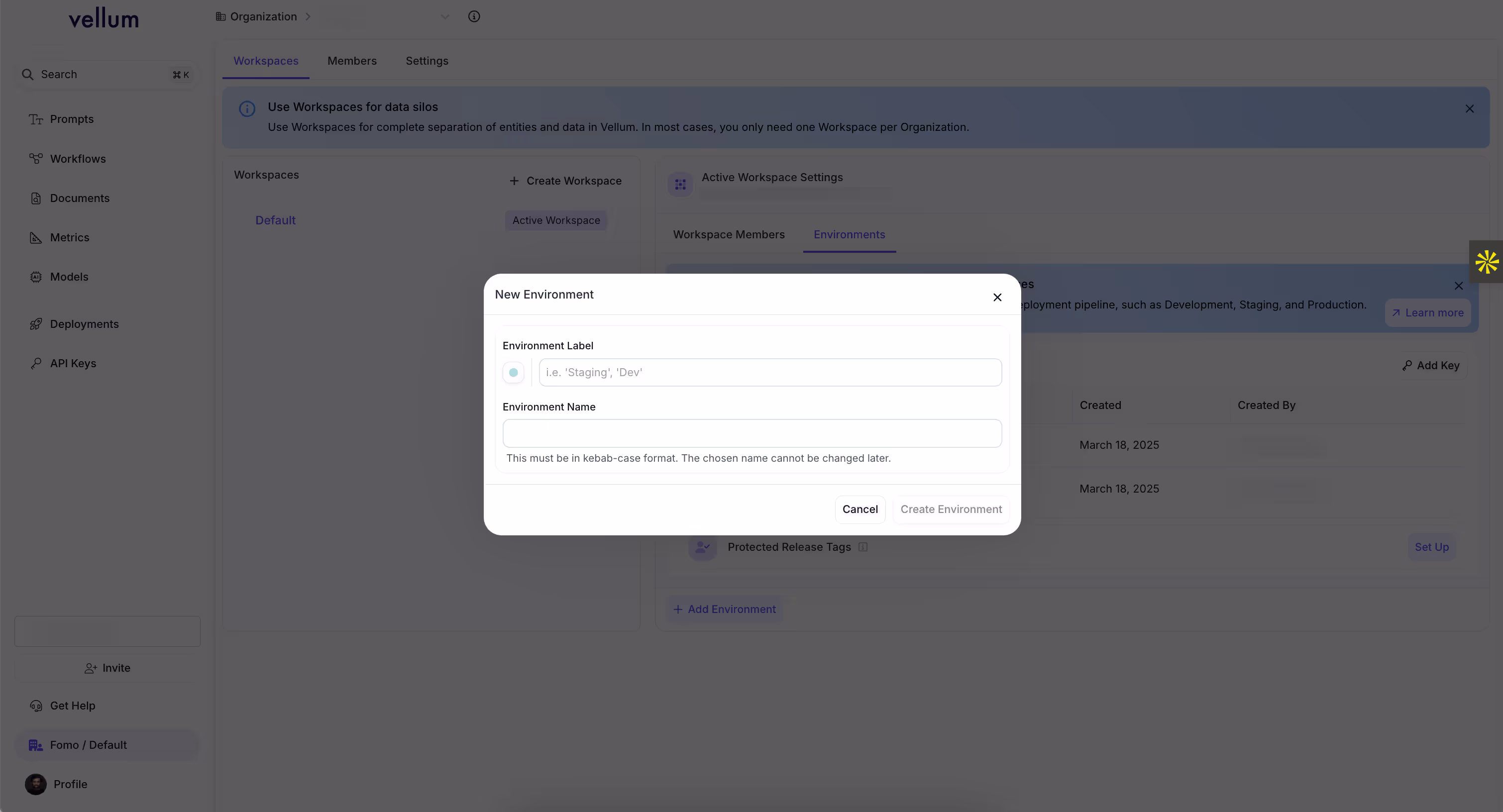Click the organization info circle icon
Screen dimensions: 1503x812
[474, 16]
